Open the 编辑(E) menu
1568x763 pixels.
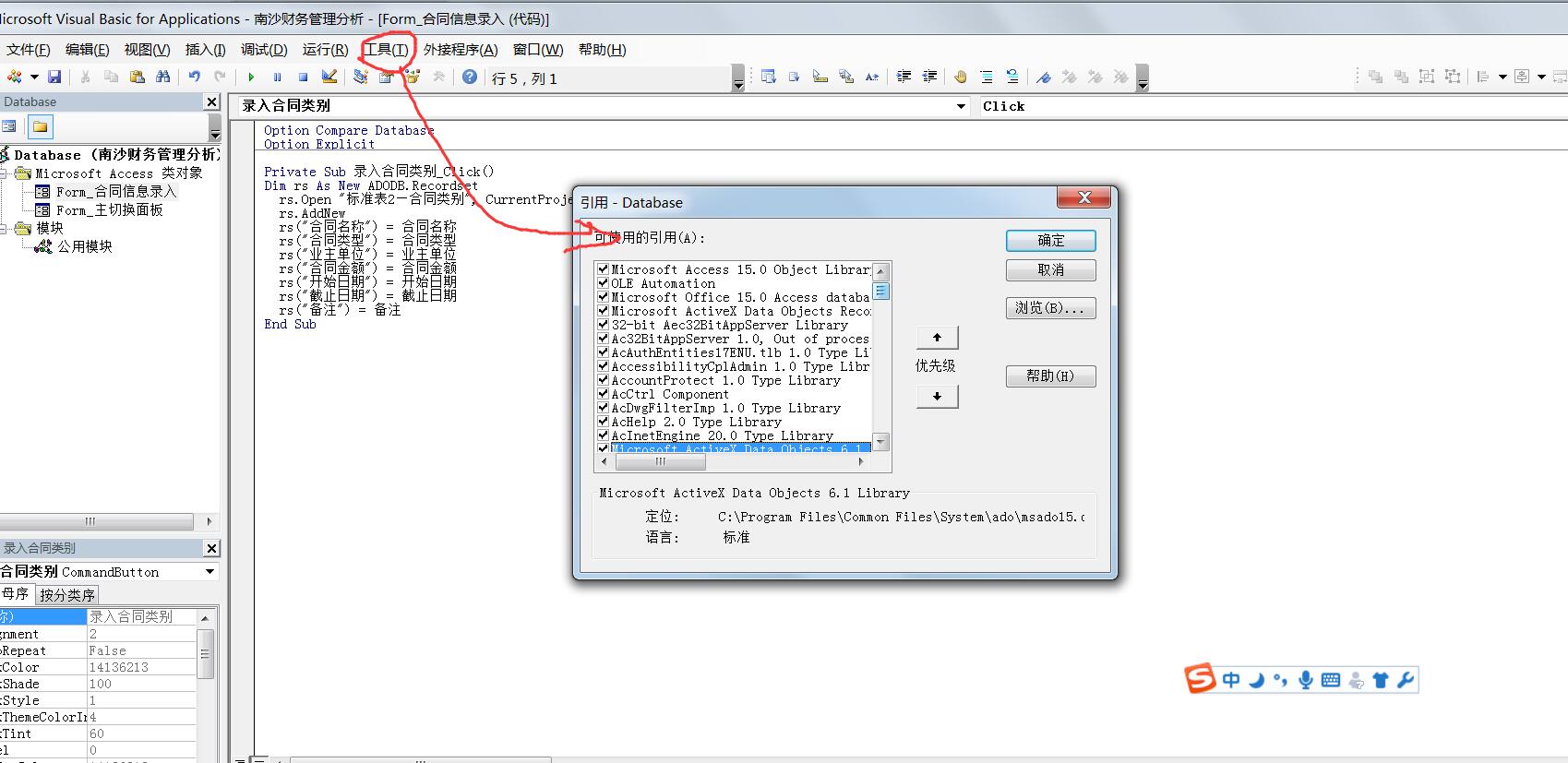pos(87,50)
